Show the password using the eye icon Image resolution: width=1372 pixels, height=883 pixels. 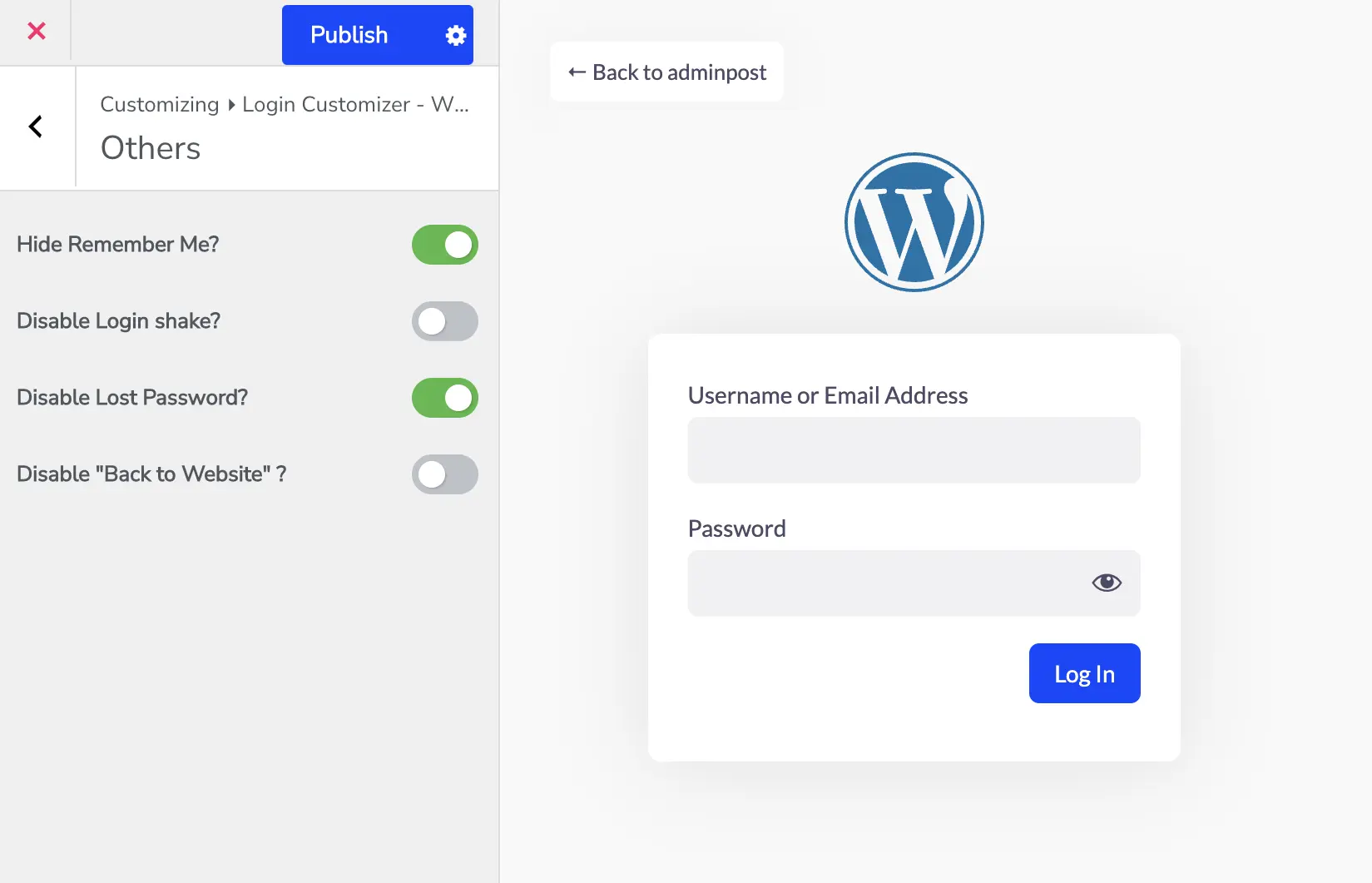pyautogui.click(x=1106, y=583)
